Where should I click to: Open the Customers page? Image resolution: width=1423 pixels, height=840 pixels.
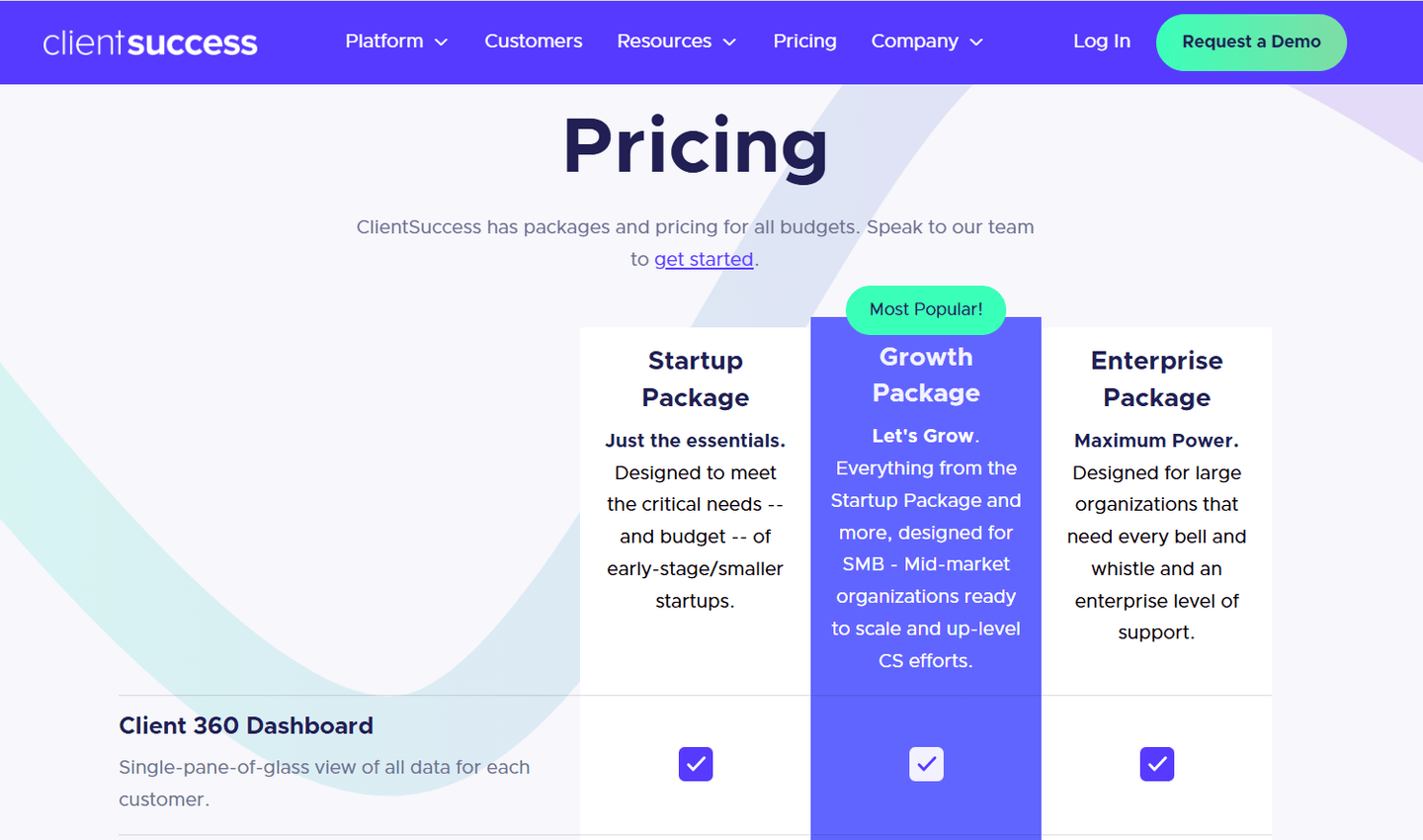534,42
